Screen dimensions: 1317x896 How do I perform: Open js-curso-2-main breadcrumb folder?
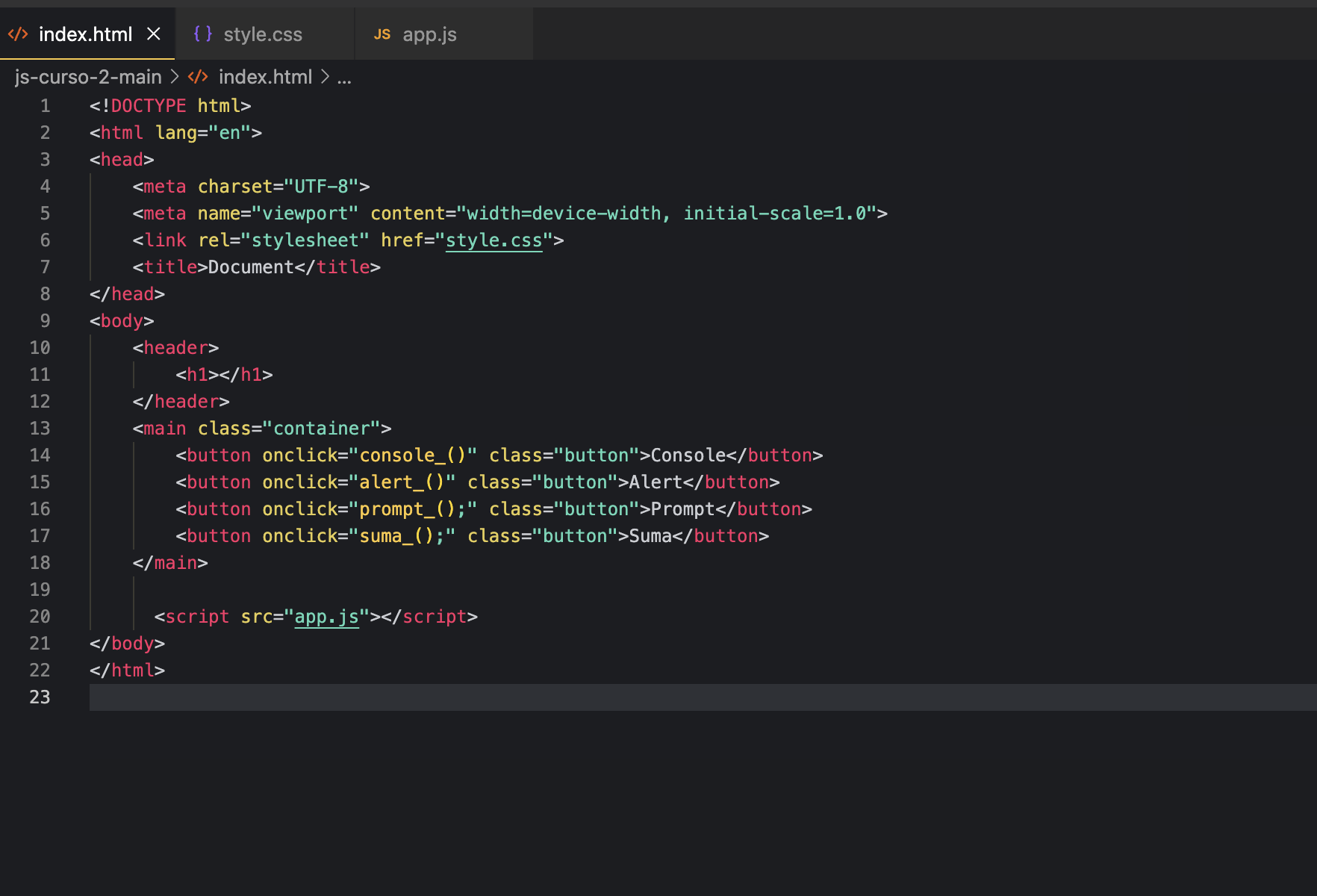pyautogui.click(x=88, y=77)
